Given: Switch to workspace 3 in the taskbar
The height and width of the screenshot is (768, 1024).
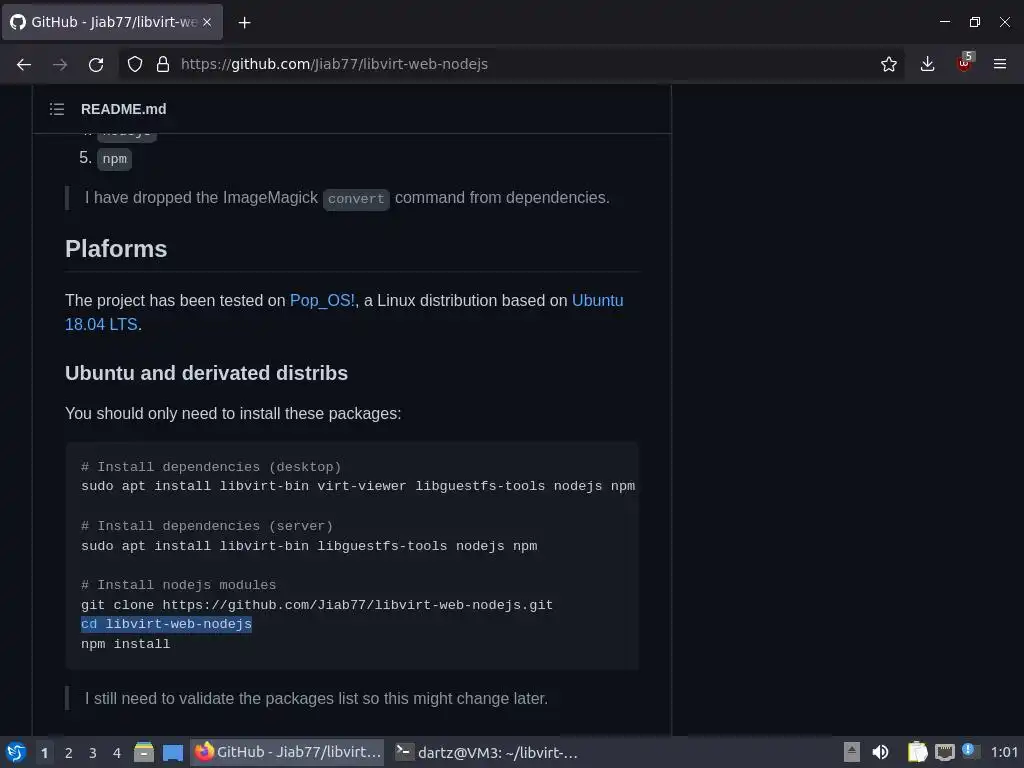Looking at the screenshot, I should point(93,753).
